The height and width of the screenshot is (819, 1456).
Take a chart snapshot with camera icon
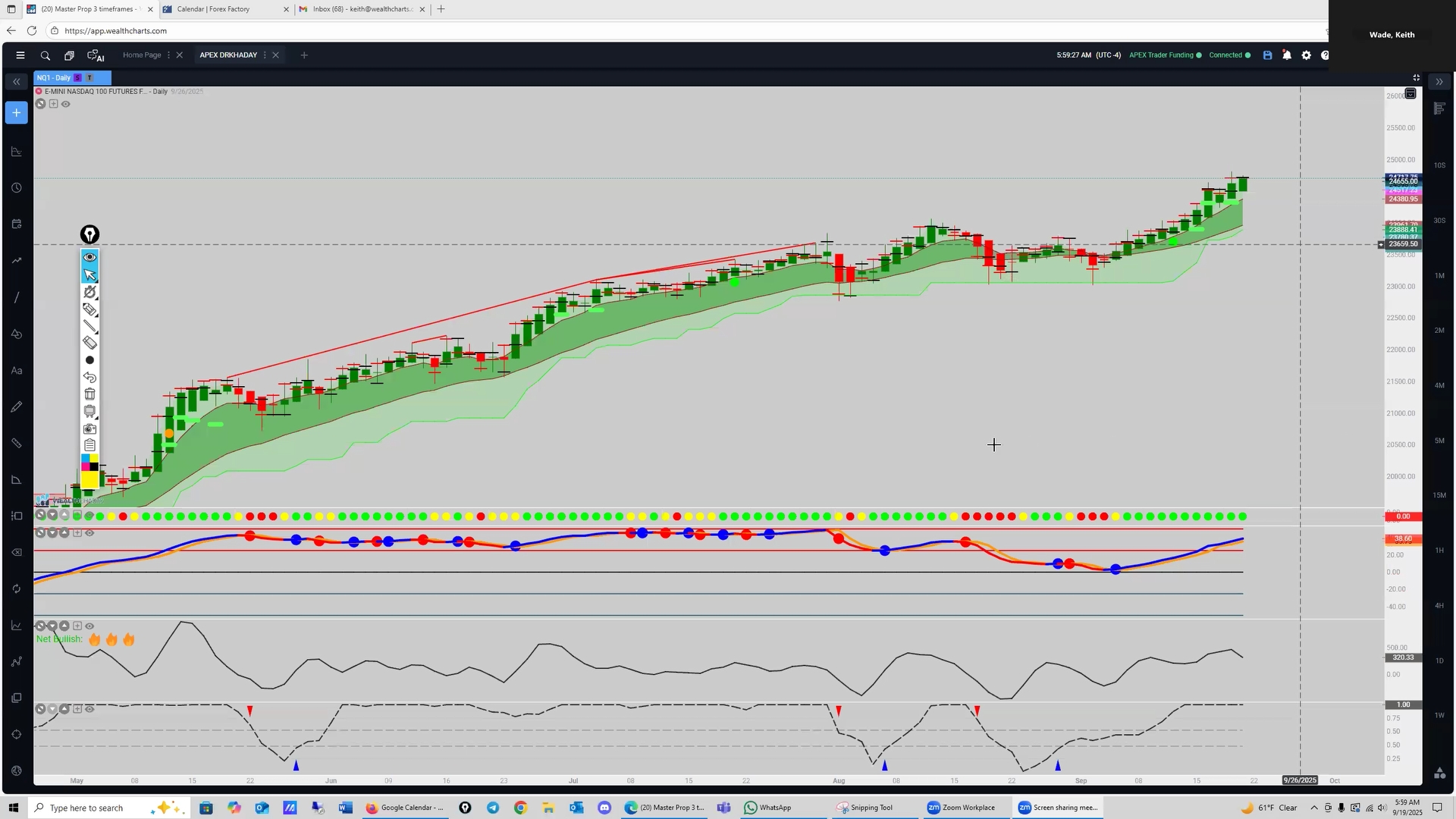(x=89, y=428)
